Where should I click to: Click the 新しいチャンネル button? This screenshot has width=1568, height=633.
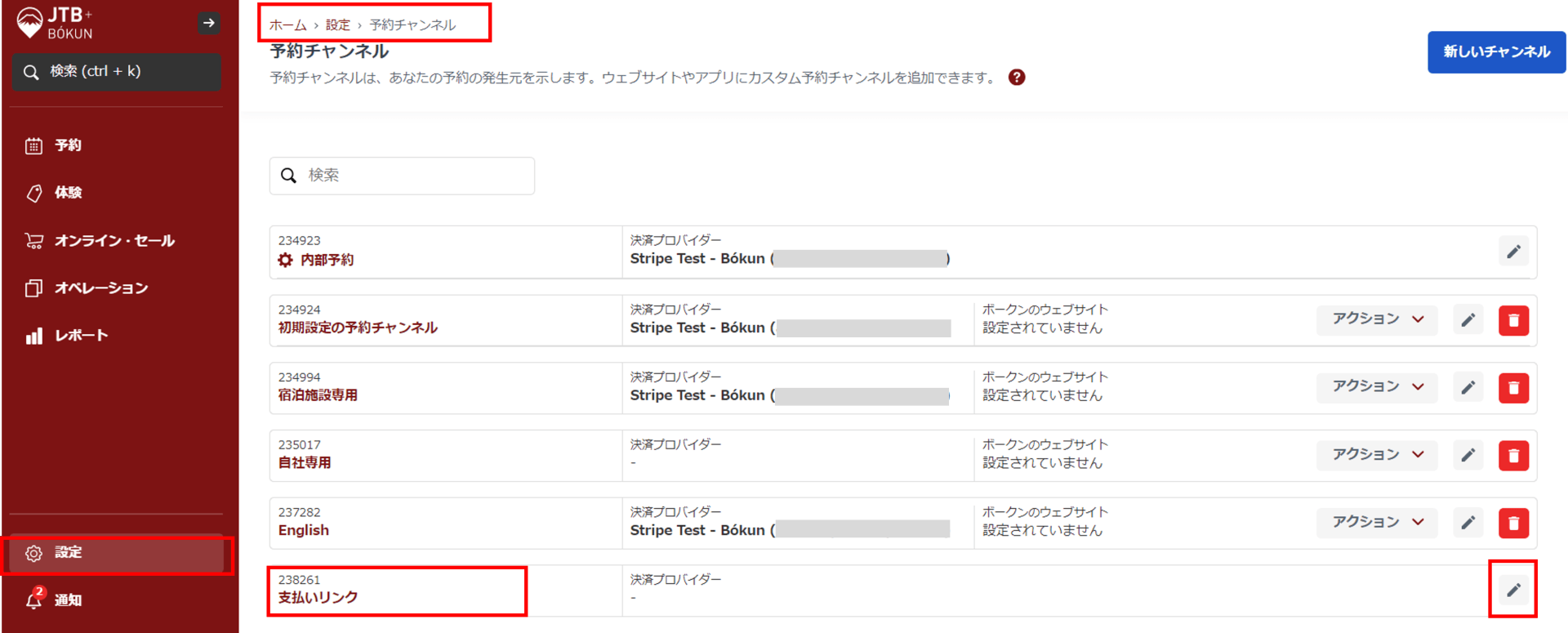[1496, 52]
